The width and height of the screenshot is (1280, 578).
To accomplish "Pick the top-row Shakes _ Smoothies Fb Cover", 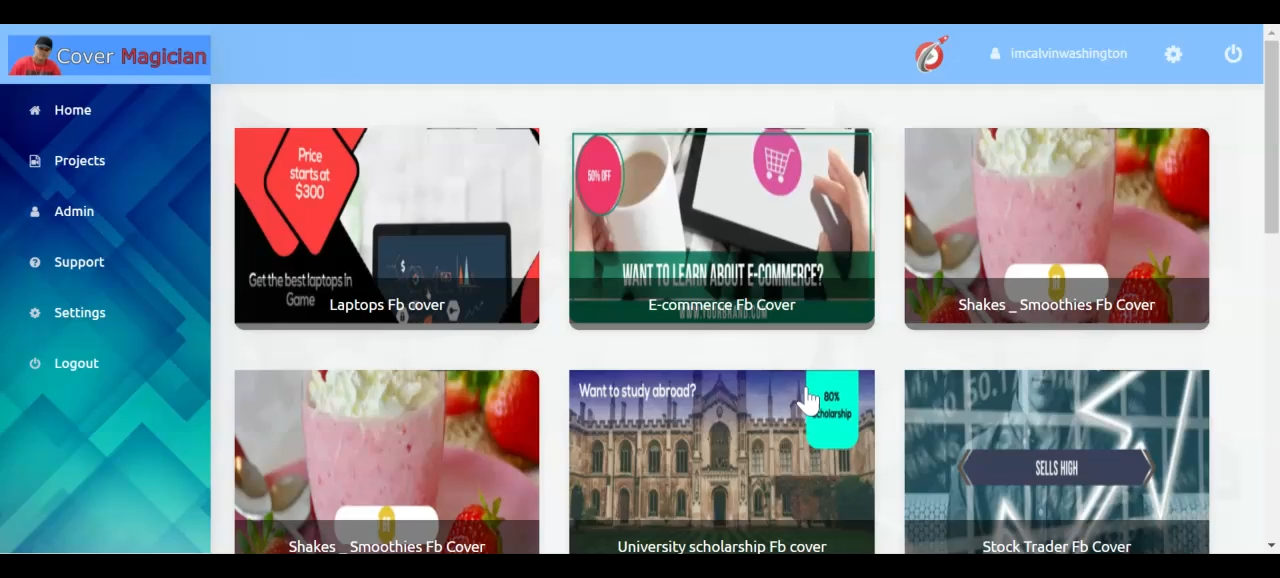I will point(1057,228).
